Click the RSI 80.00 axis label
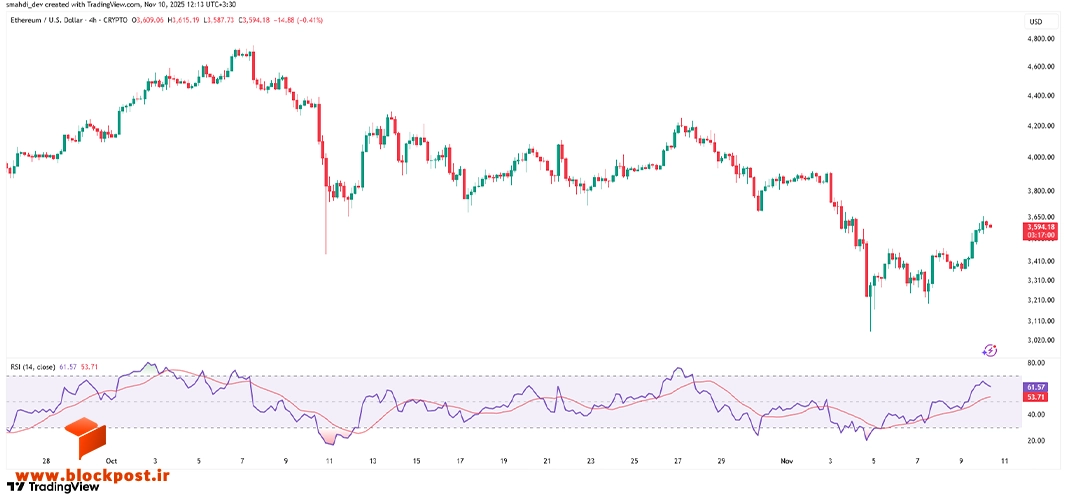Viewport: 1066px width, 500px height. click(x=1038, y=363)
